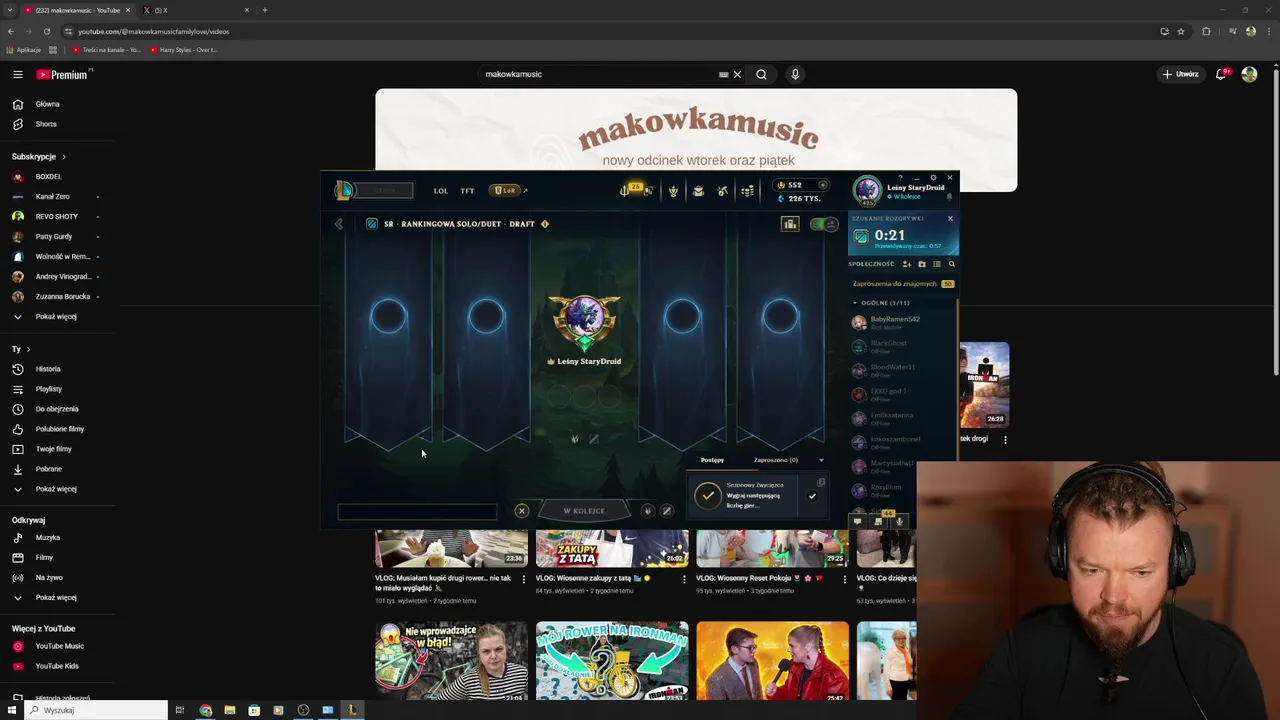
Task: Expand Ty section with Pokaż więcej
Action: click(x=56, y=489)
